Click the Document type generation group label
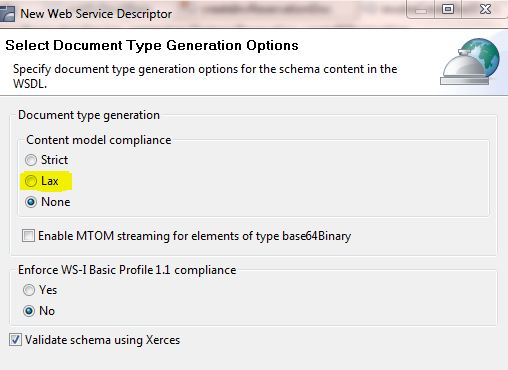The image size is (508, 370). (x=89, y=115)
